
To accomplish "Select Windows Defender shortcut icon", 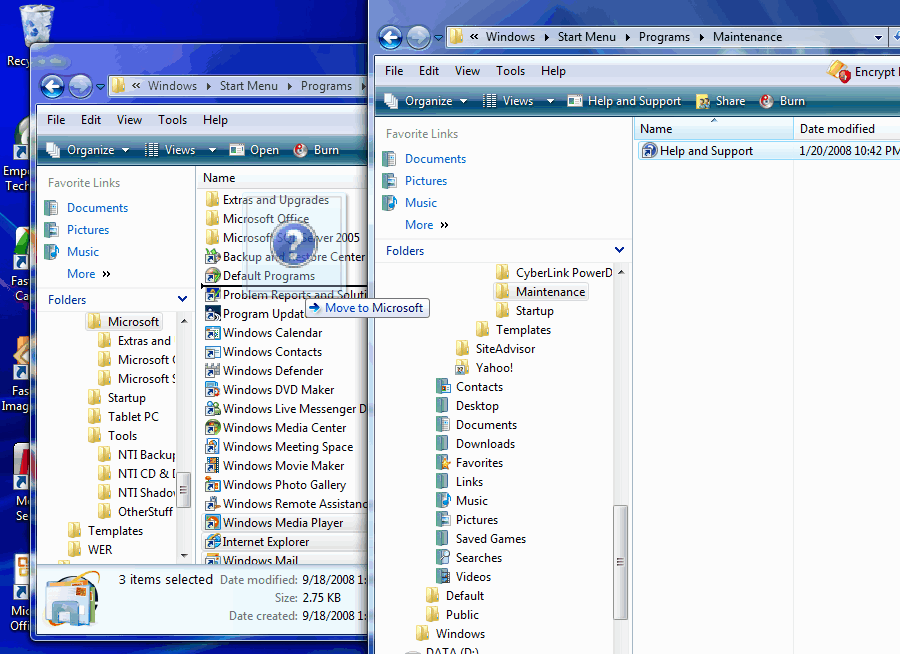I will coord(212,371).
